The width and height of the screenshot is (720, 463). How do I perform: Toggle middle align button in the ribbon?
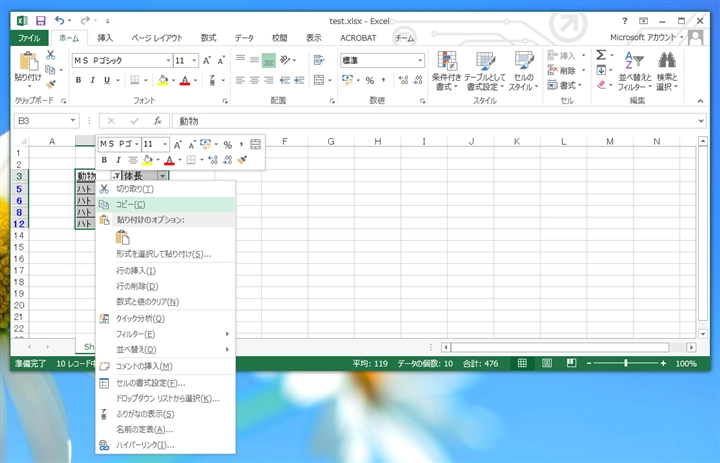tap(254, 60)
